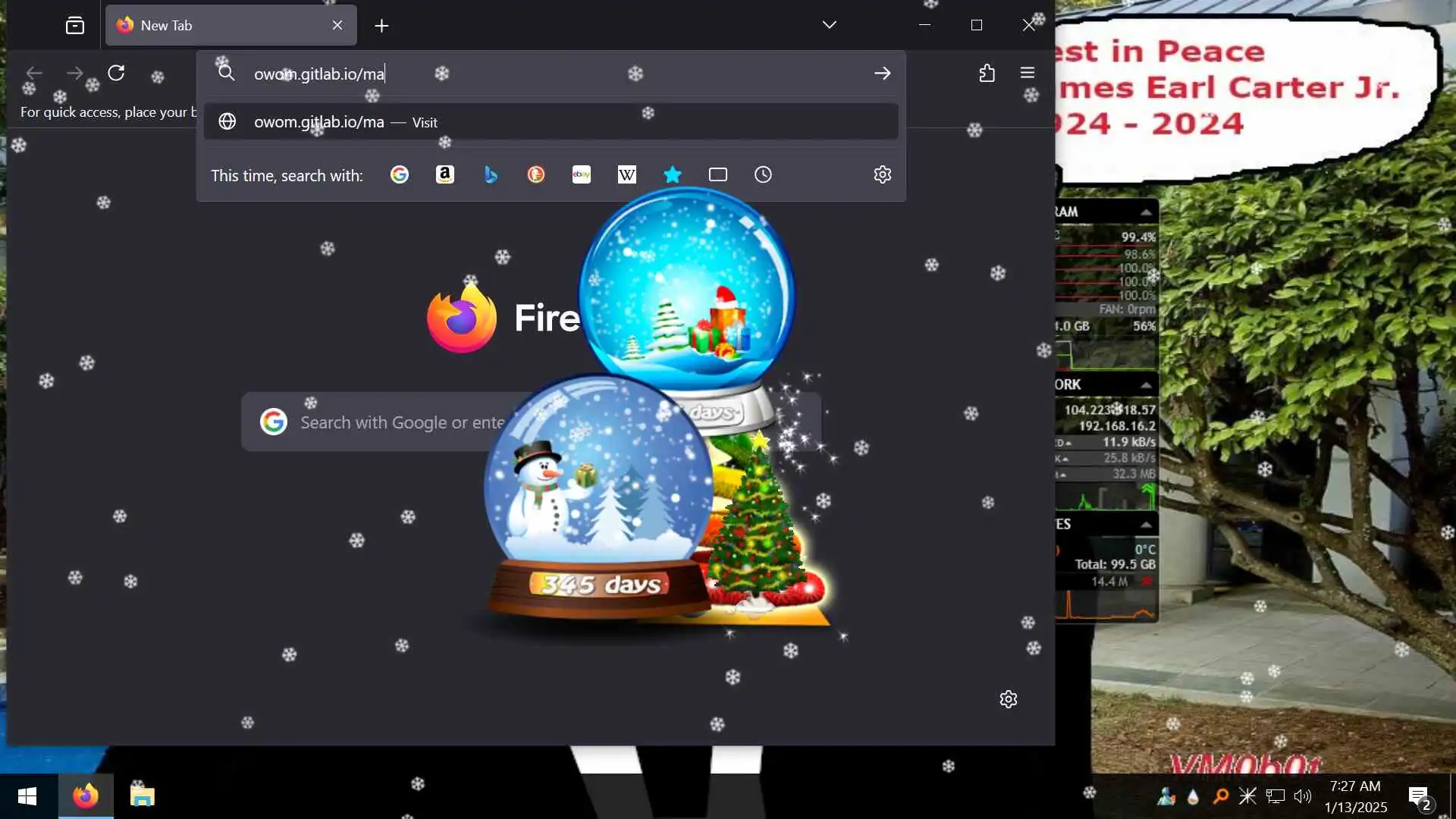1456x819 pixels.
Task: Click the Search with Google field on the page
Action: tap(394, 422)
